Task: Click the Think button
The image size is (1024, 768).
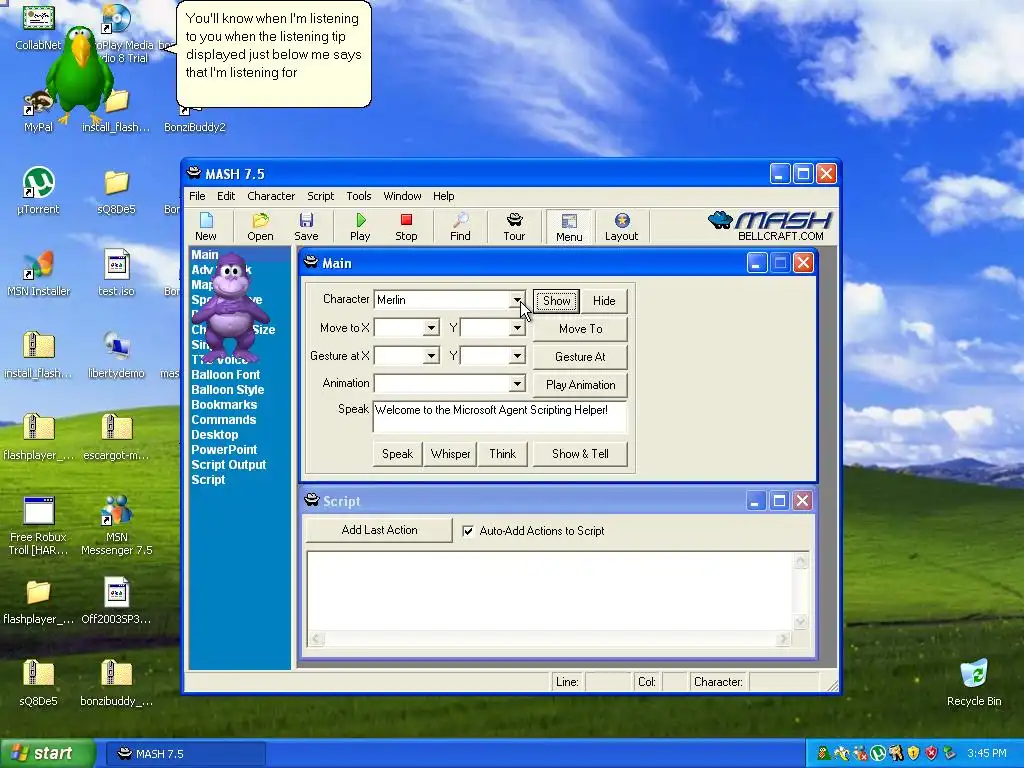Action: (503, 454)
